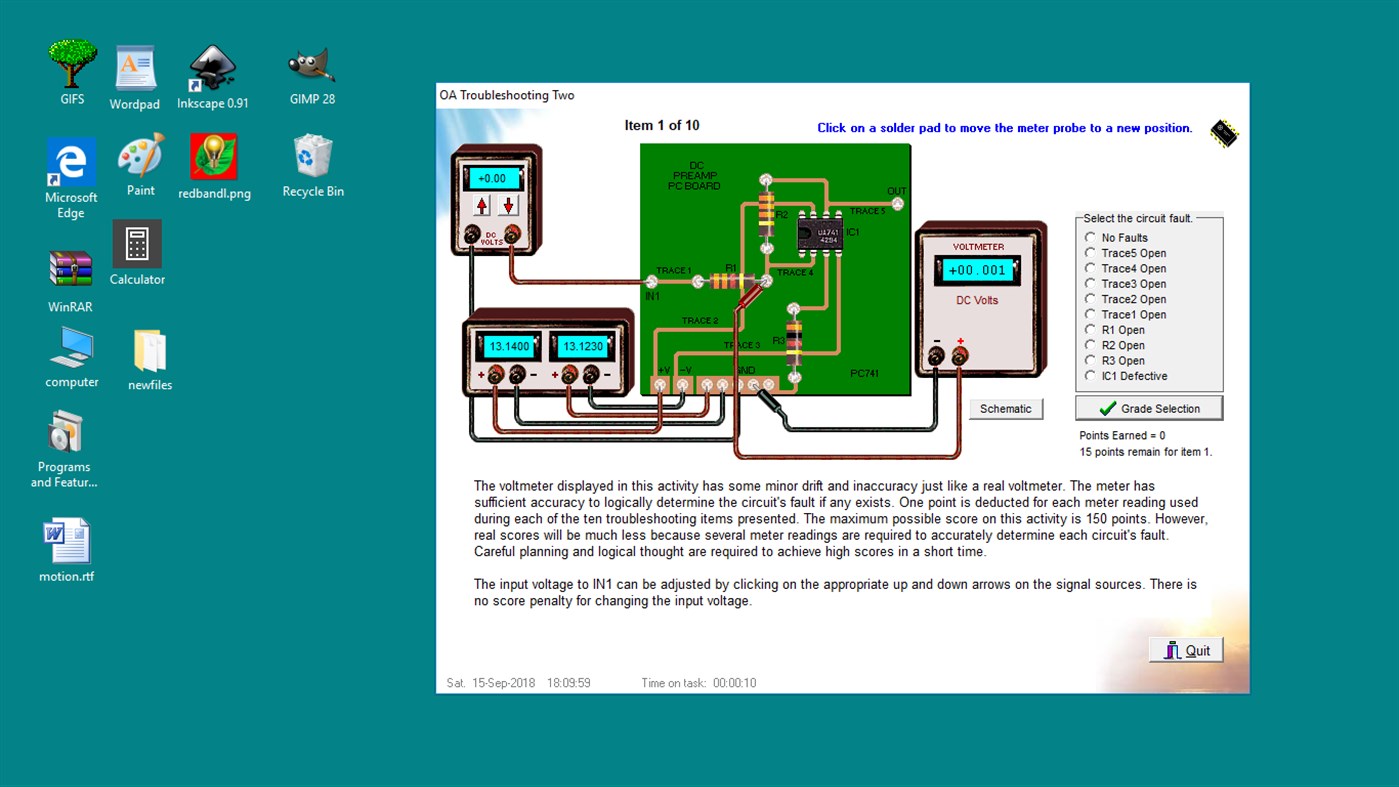
Task: Click the IN1 solder pad
Action: [x=652, y=282]
